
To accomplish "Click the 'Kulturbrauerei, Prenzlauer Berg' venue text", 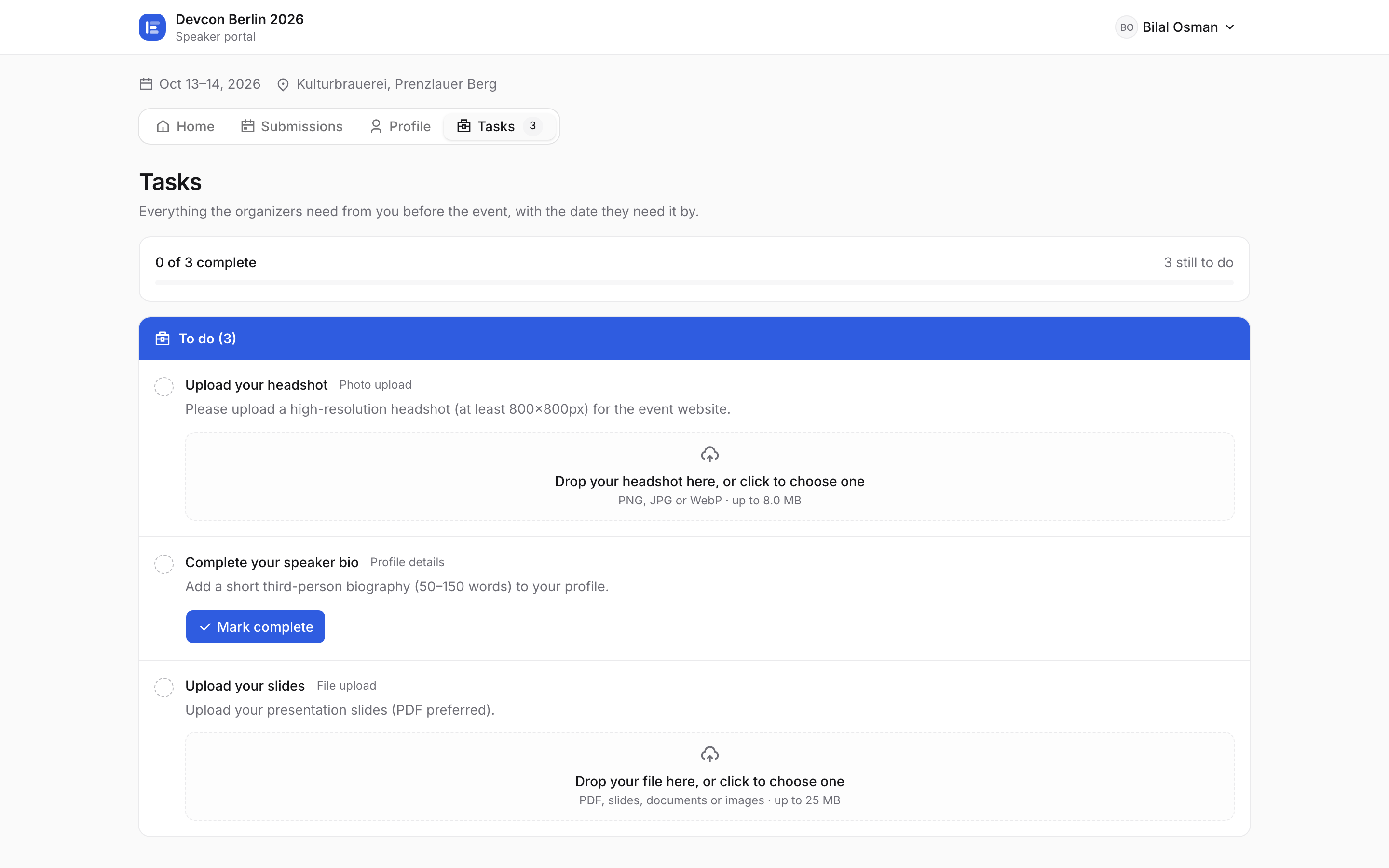I will (x=396, y=84).
